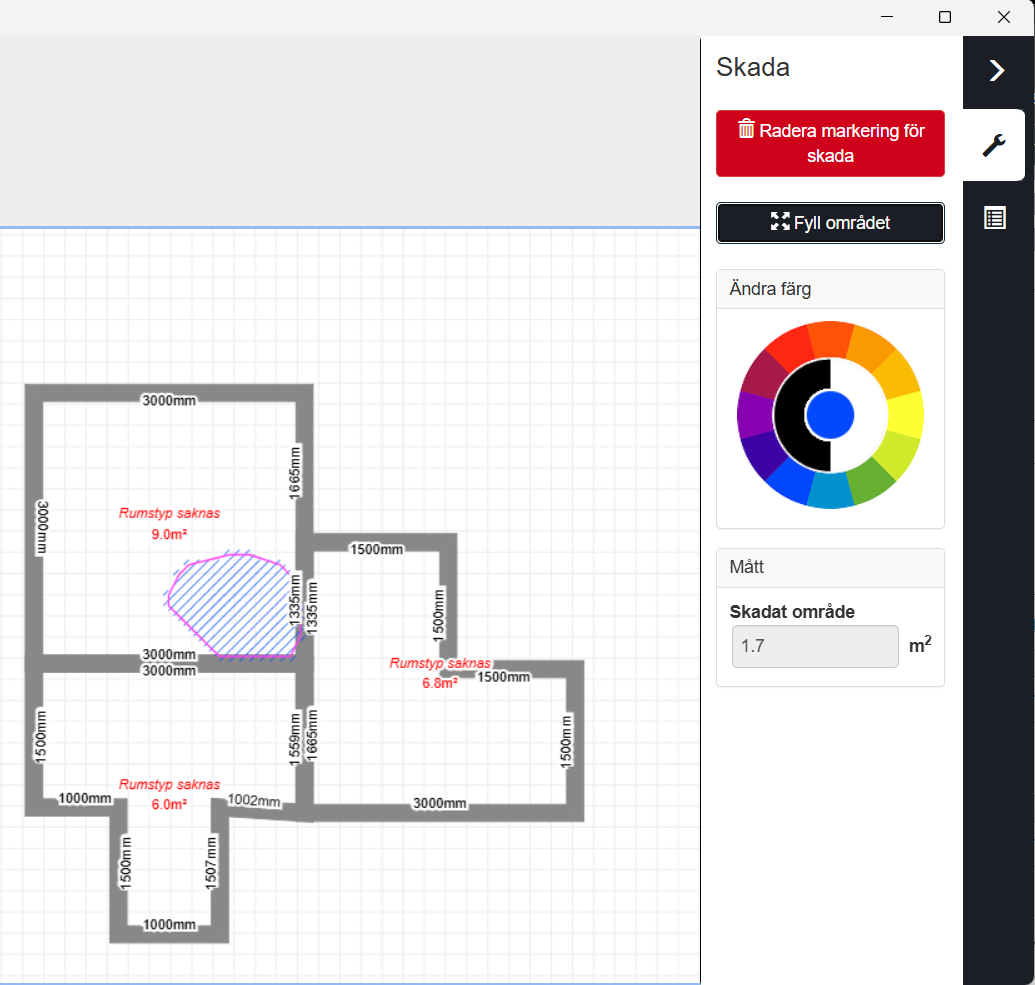The height and width of the screenshot is (985, 1035).
Task: Select the 6.0m² room label
Action: coord(169,804)
